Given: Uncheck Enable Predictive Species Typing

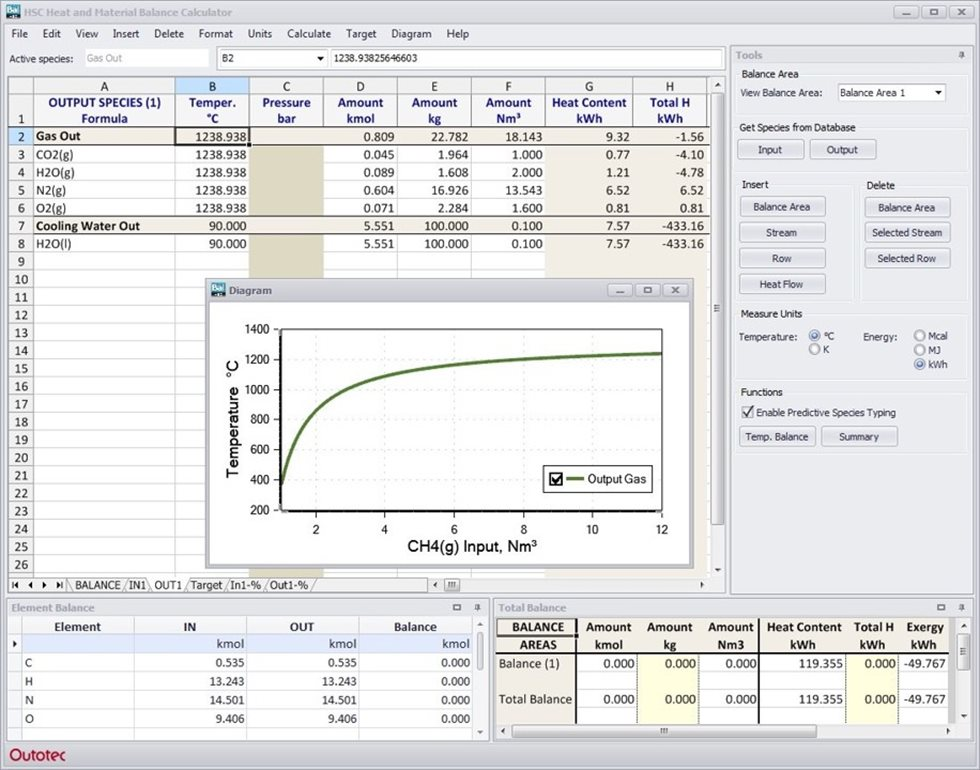Looking at the screenshot, I should coord(746,412).
